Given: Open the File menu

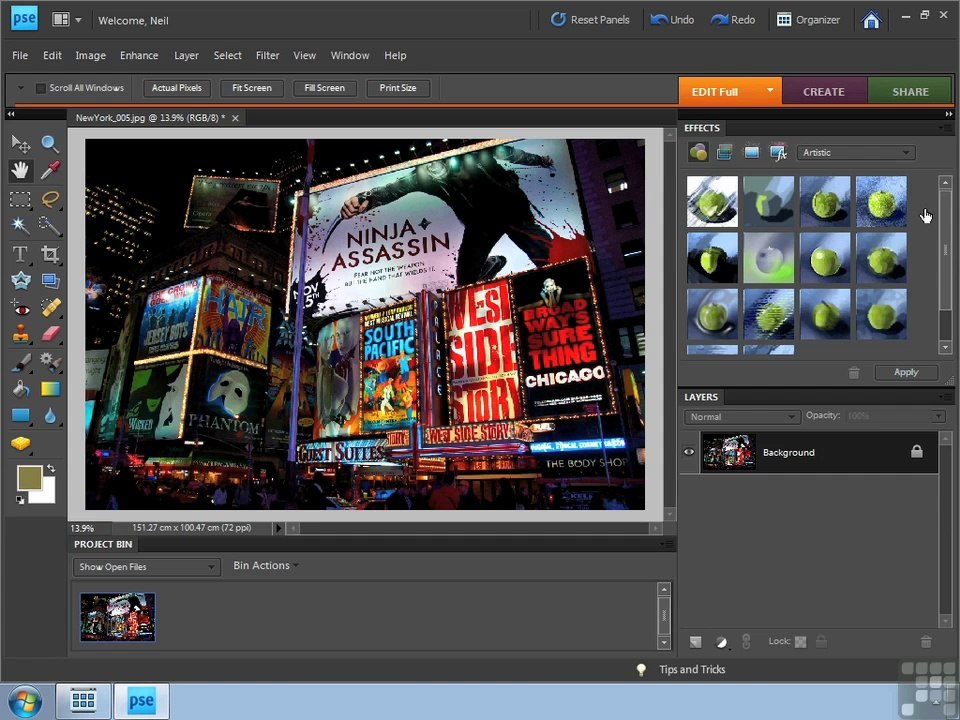Looking at the screenshot, I should [x=20, y=56].
